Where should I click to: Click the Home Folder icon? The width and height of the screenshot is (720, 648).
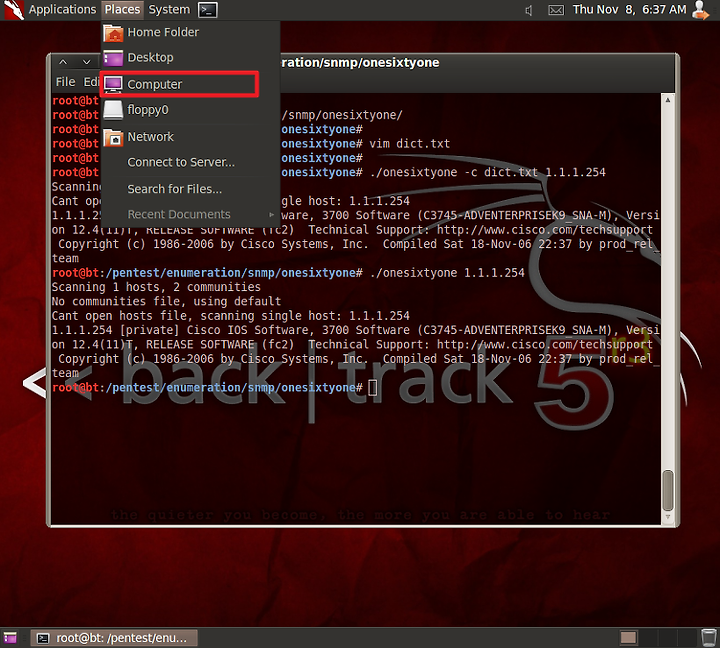tap(113, 33)
